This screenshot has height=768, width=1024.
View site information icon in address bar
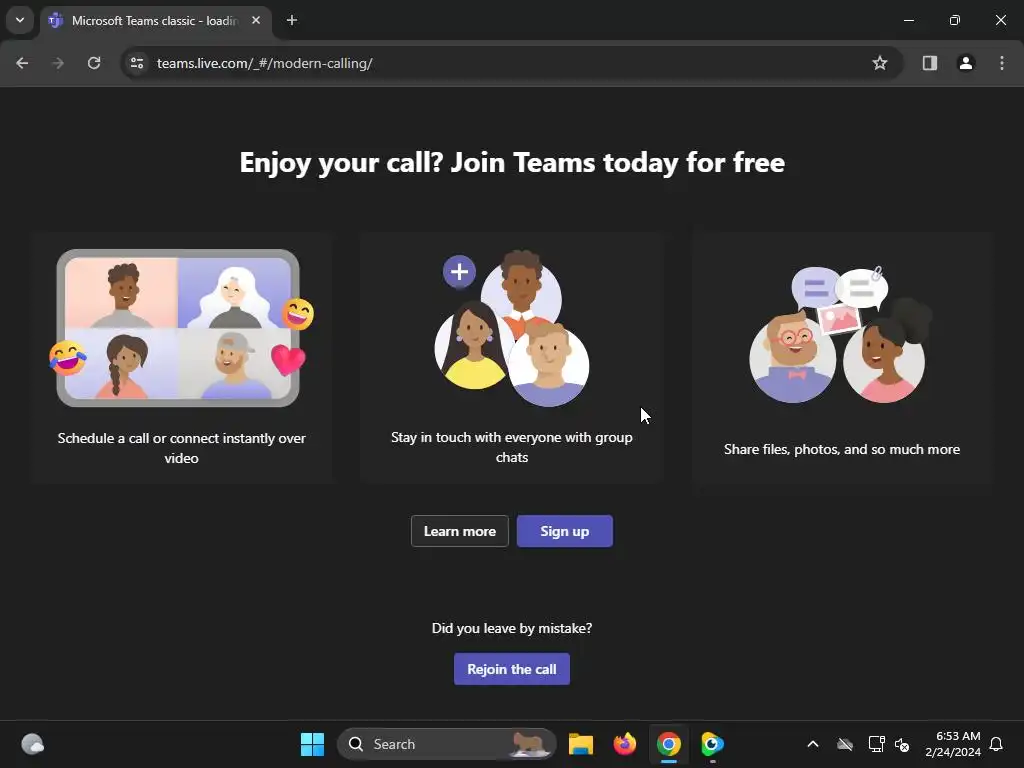[137, 63]
